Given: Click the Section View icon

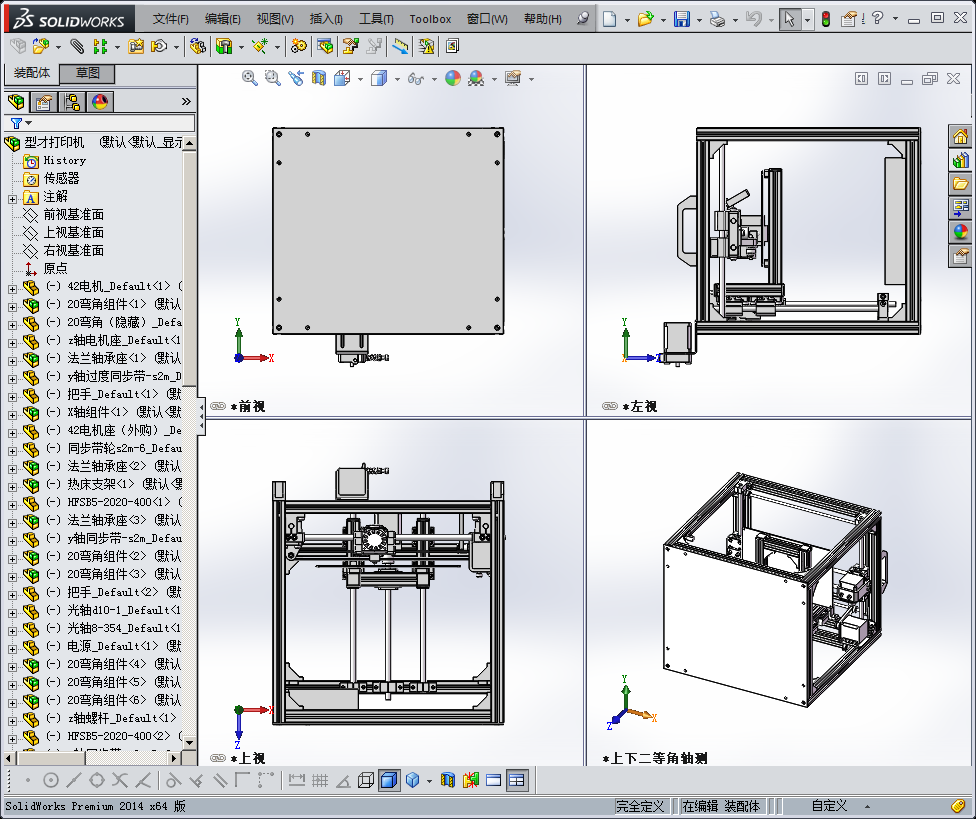Looking at the screenshot, I should coord(319,78).
